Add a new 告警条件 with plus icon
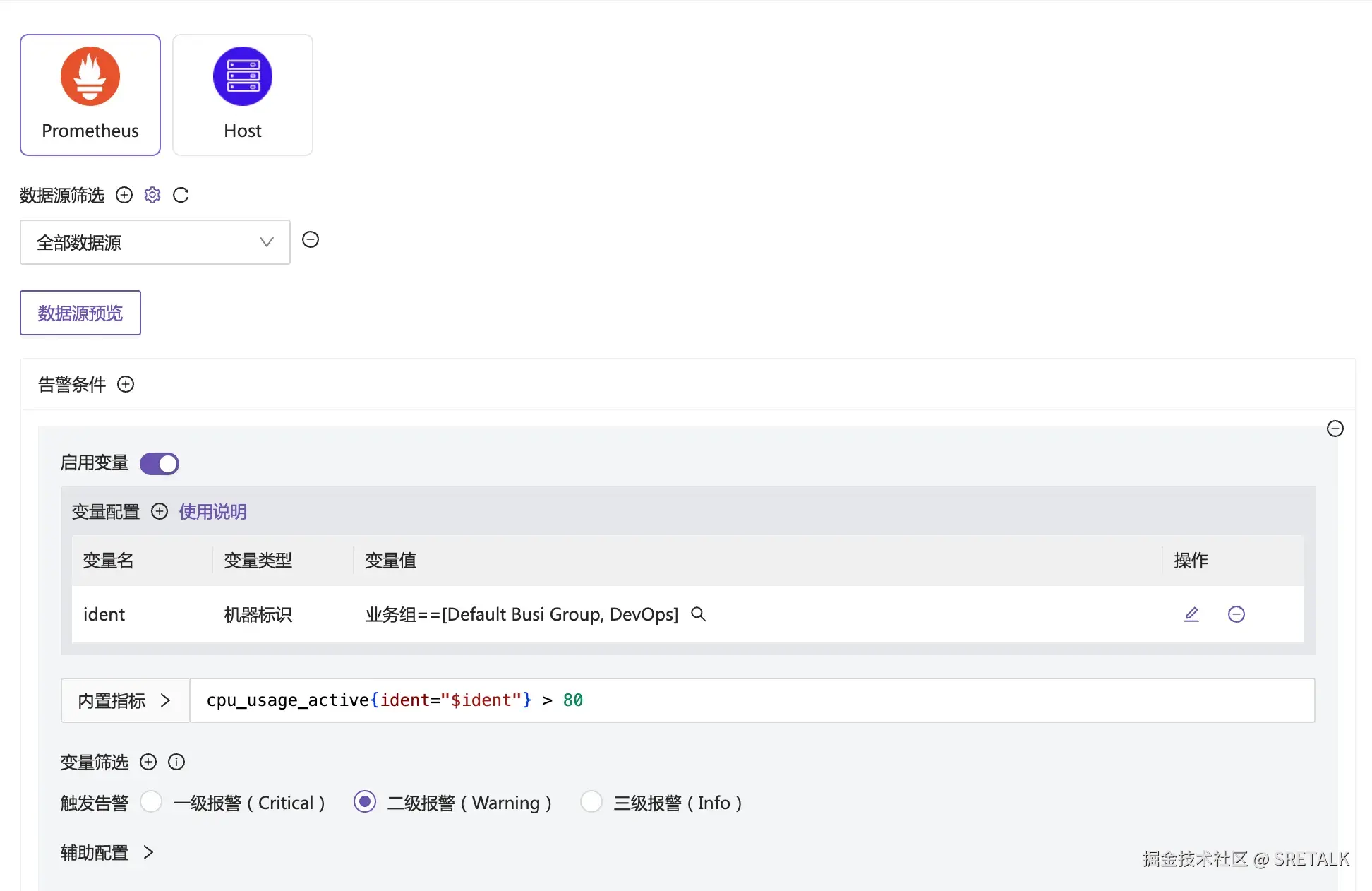Screen dimensions: 1372x891 pos(126,384)
